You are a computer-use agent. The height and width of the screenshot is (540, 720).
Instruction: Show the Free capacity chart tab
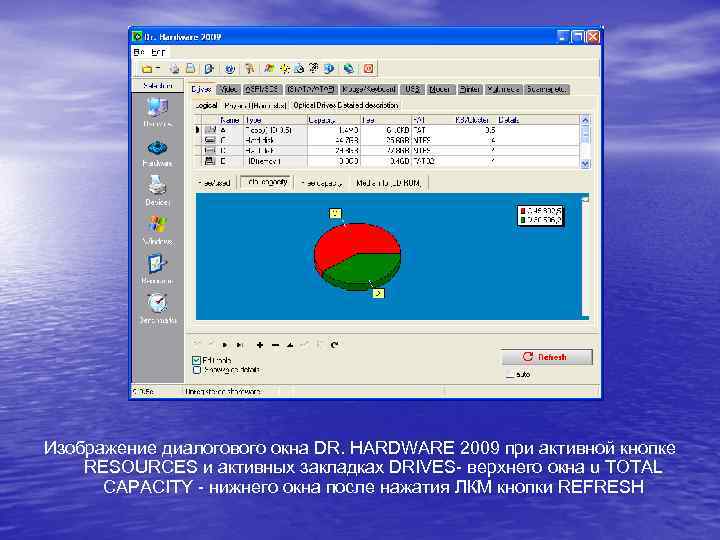coord(321,183)
